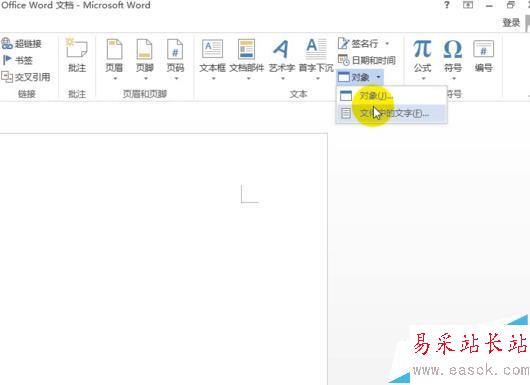This screenshot has width=530, height=385.
Task: Expand the 页码 dropdown arrow
Action: click(x=176, y=78)
